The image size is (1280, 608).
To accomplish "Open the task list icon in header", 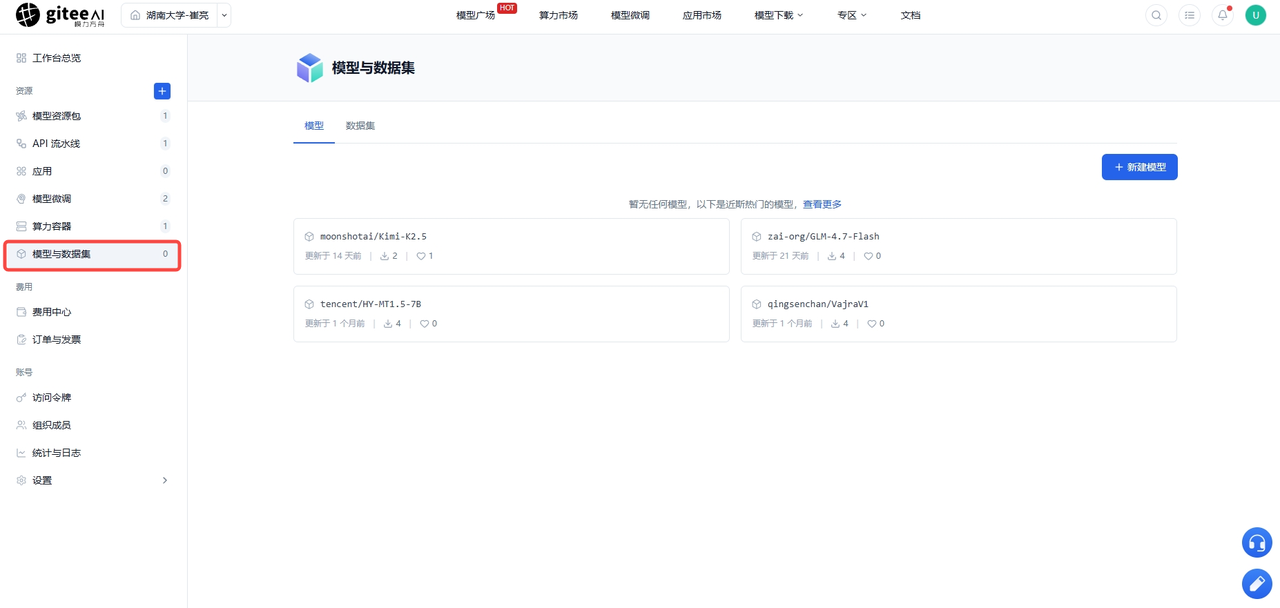I will click(1189, 15).
